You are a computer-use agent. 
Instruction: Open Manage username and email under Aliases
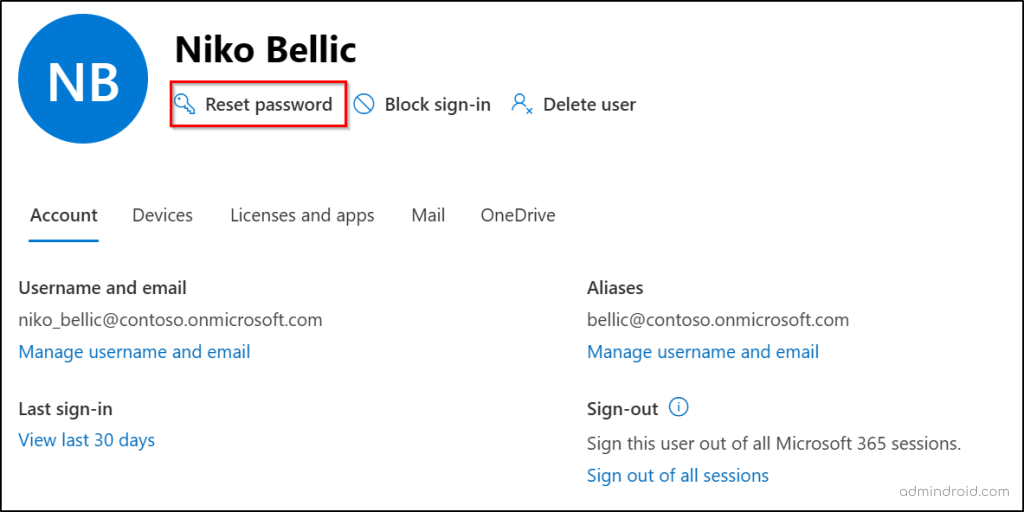703,352
